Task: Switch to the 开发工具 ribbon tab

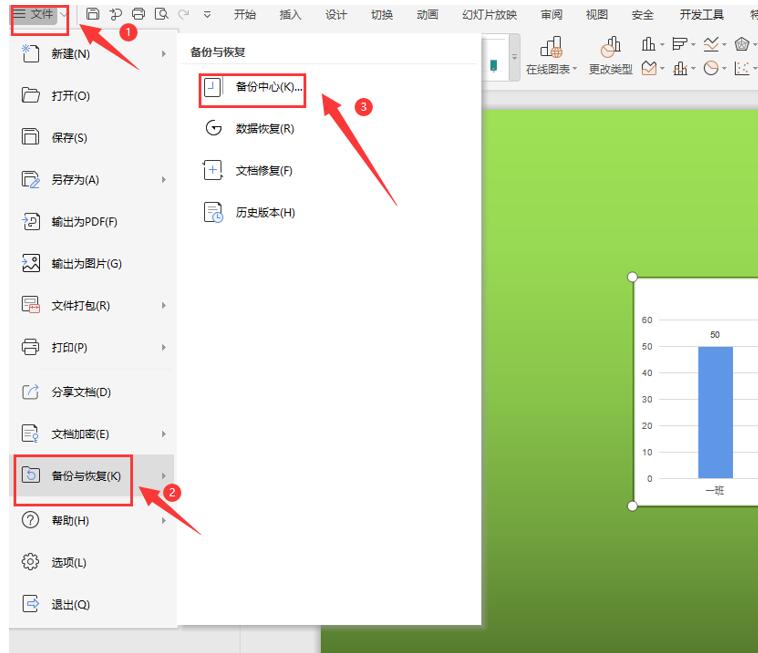Action: click(701, 15)
